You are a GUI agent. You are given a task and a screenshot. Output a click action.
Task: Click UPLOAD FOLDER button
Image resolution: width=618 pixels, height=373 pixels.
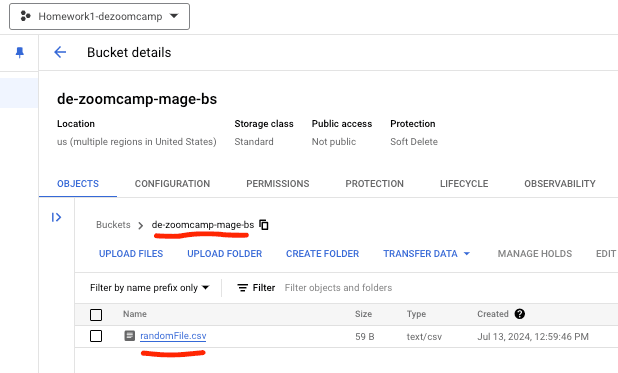(x=225, y=254)
